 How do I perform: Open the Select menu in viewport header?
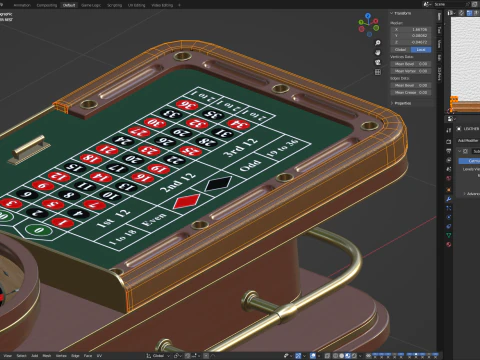[21, 356]
